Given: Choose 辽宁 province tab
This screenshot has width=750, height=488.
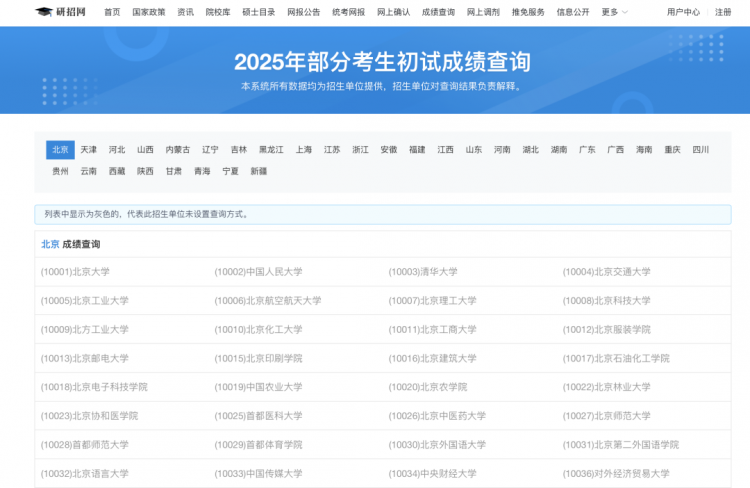Looking at the screenshot, I should [210, 150].
